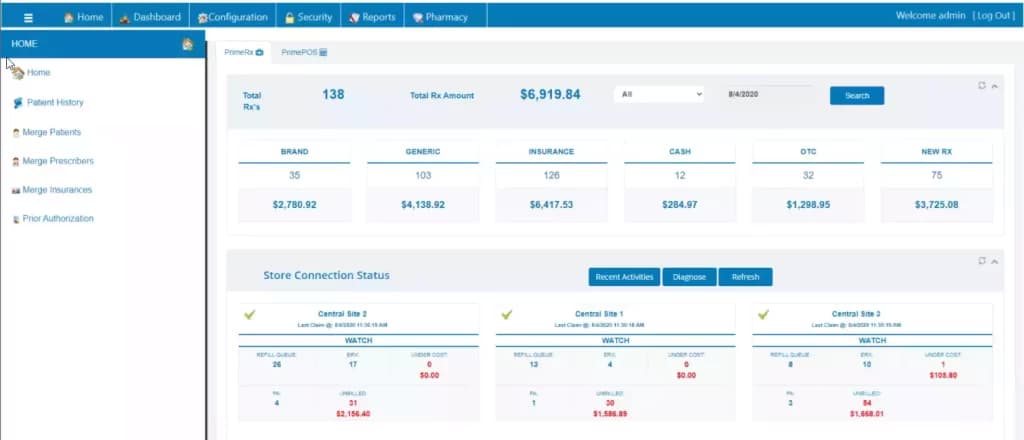Click the OTC amount $1,298.95
Image resolution: width=1024 pixels, height=440 pixels.
pyautogui.click(x=808, y=204)
